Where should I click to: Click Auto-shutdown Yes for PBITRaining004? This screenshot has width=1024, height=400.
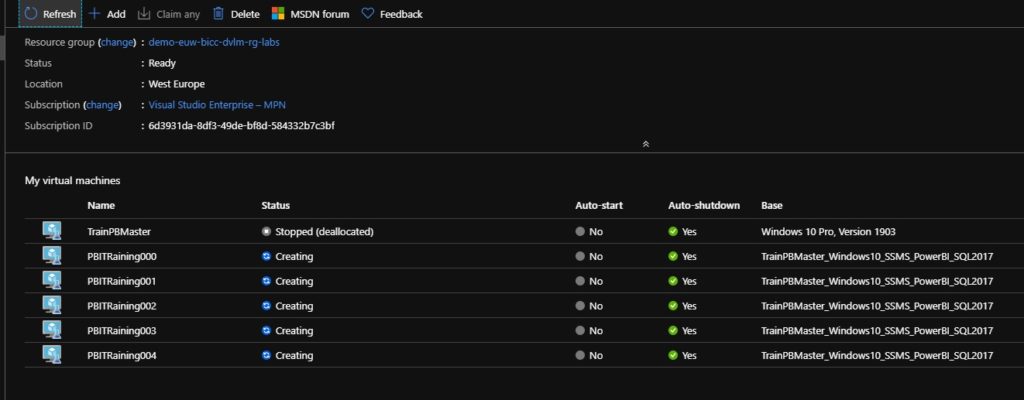[682, 356]
